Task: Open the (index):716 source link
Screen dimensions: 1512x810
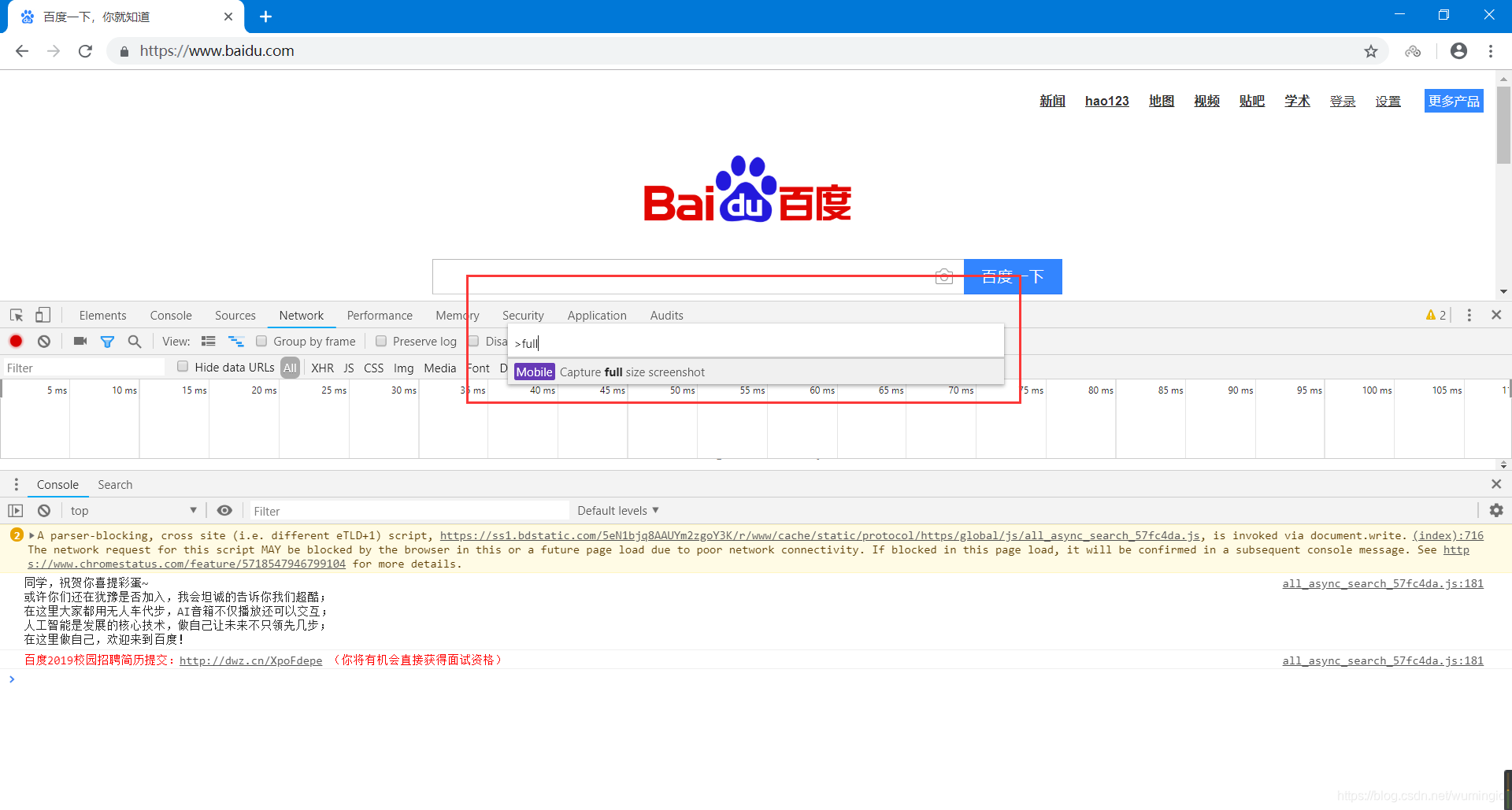Action: click(x=1447, y=535)
